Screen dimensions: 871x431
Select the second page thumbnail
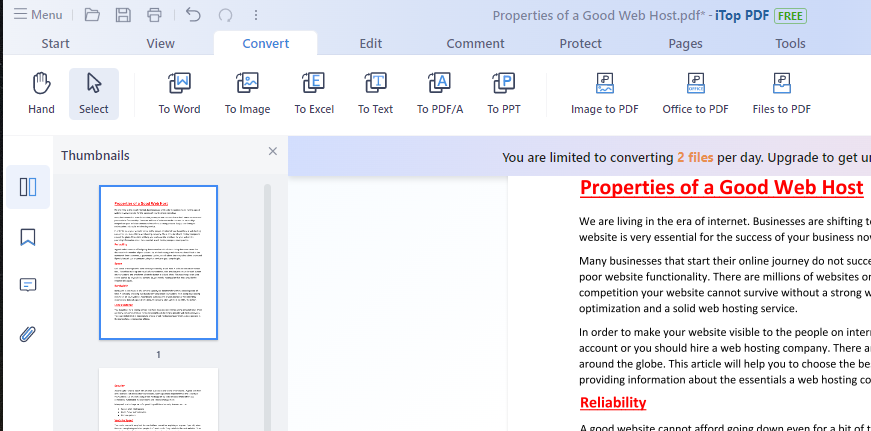pos(158,399)
